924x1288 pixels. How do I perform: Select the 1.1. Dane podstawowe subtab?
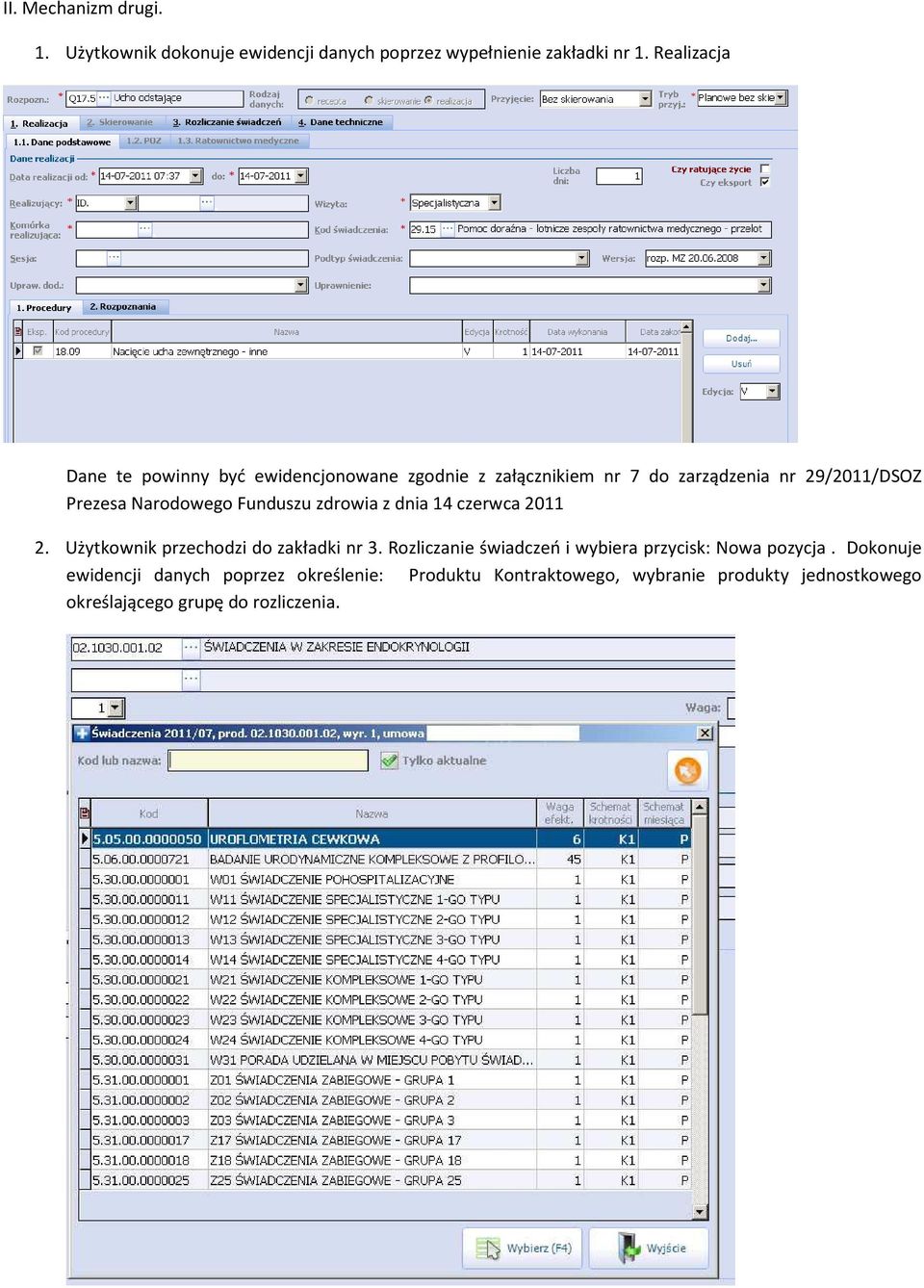point(62,142)
